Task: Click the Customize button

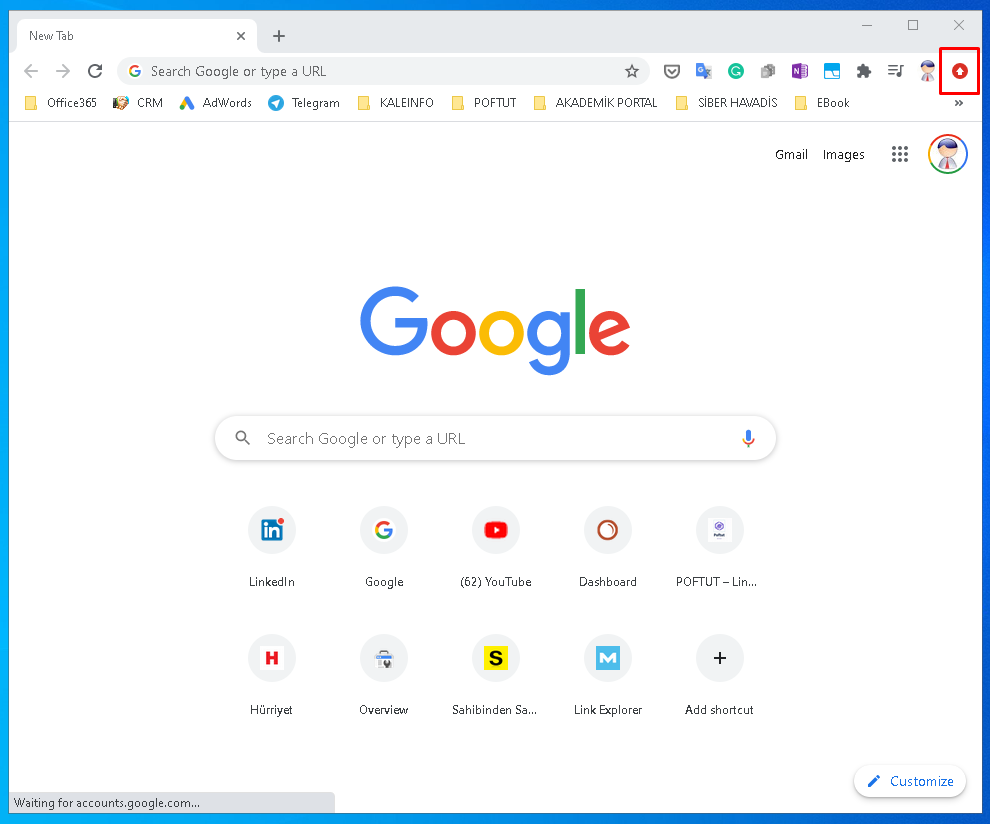Action: tap(910, 781)
